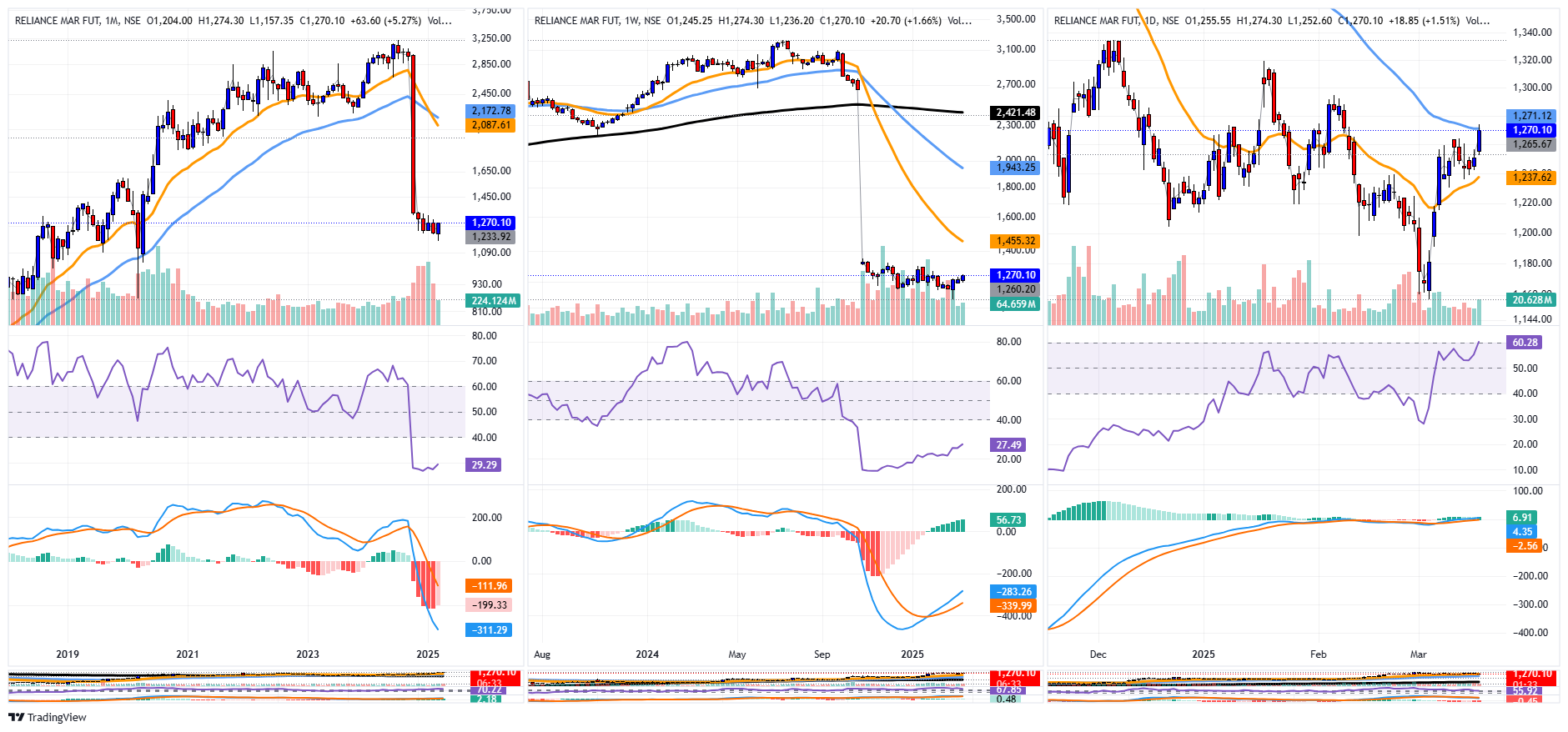1568x732 pixels.
Task: Click the Mar time-axis label on daily chart
Action: click(1419, 654)
